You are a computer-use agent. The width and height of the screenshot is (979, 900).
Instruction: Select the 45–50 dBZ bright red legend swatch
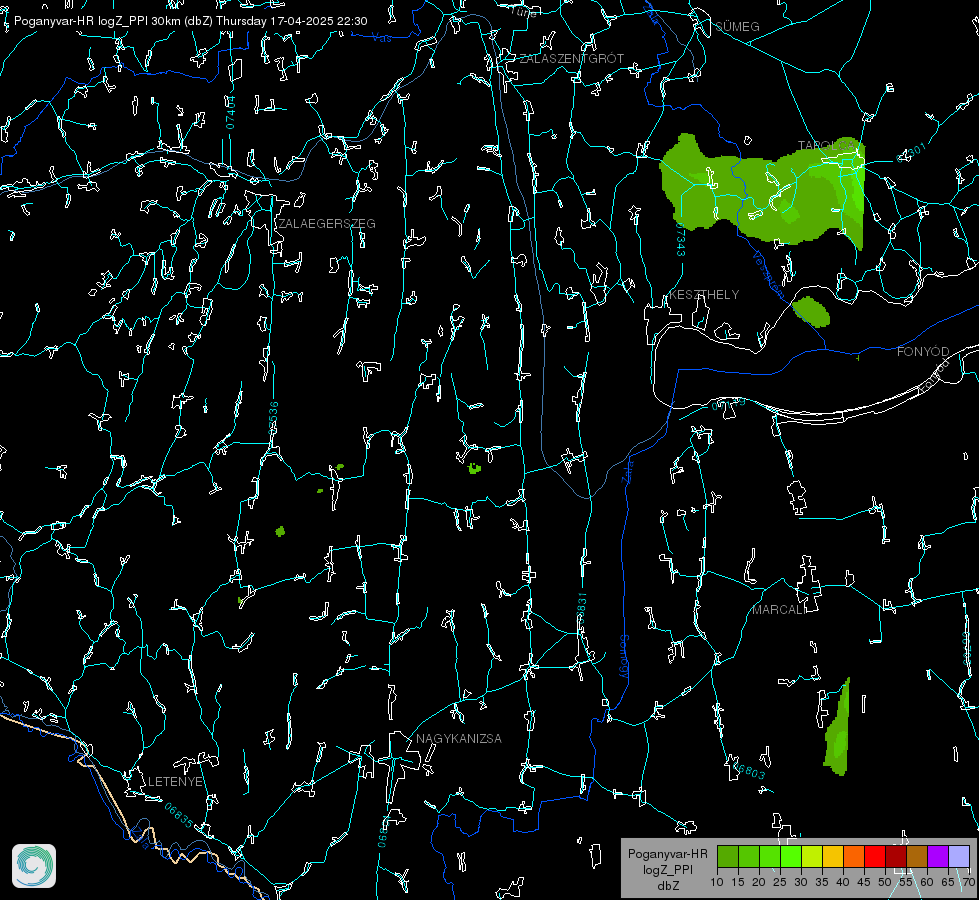875,856
